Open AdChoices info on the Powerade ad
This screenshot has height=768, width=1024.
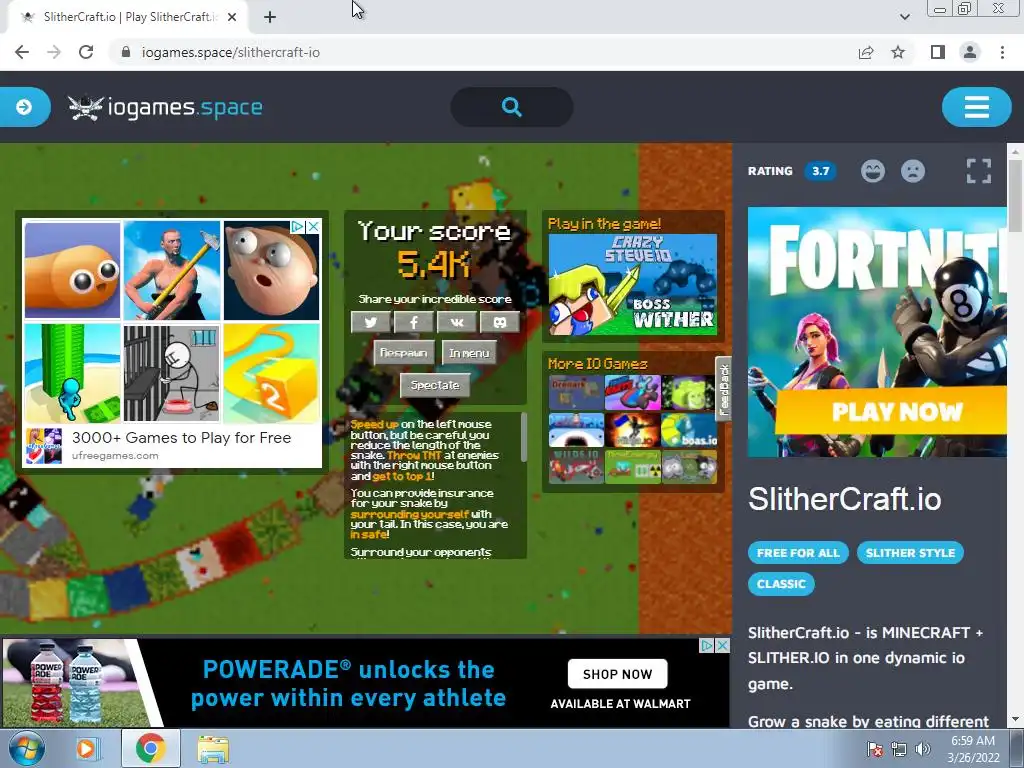pyautogui.click(x=707, y=645)
